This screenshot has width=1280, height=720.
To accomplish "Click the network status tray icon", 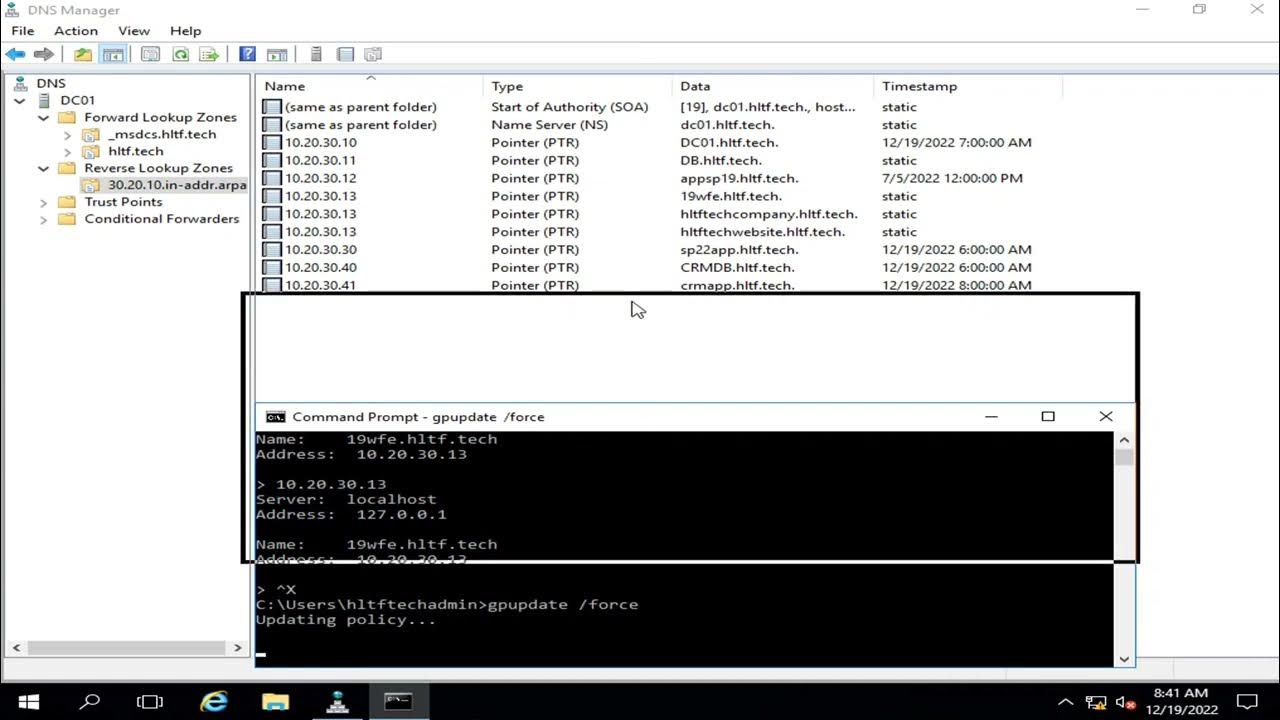I will [1096, 702].
